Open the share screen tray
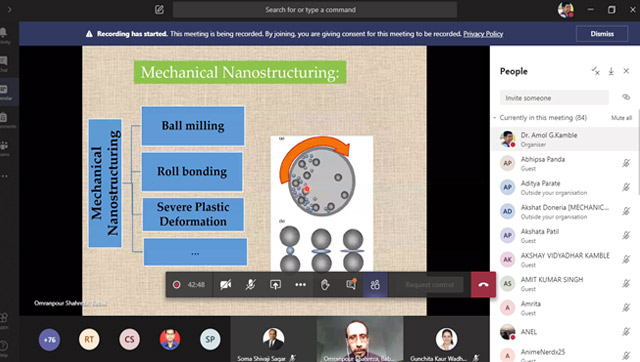The height and width of the screenshot is (362, 640). [x=276, y=284]
